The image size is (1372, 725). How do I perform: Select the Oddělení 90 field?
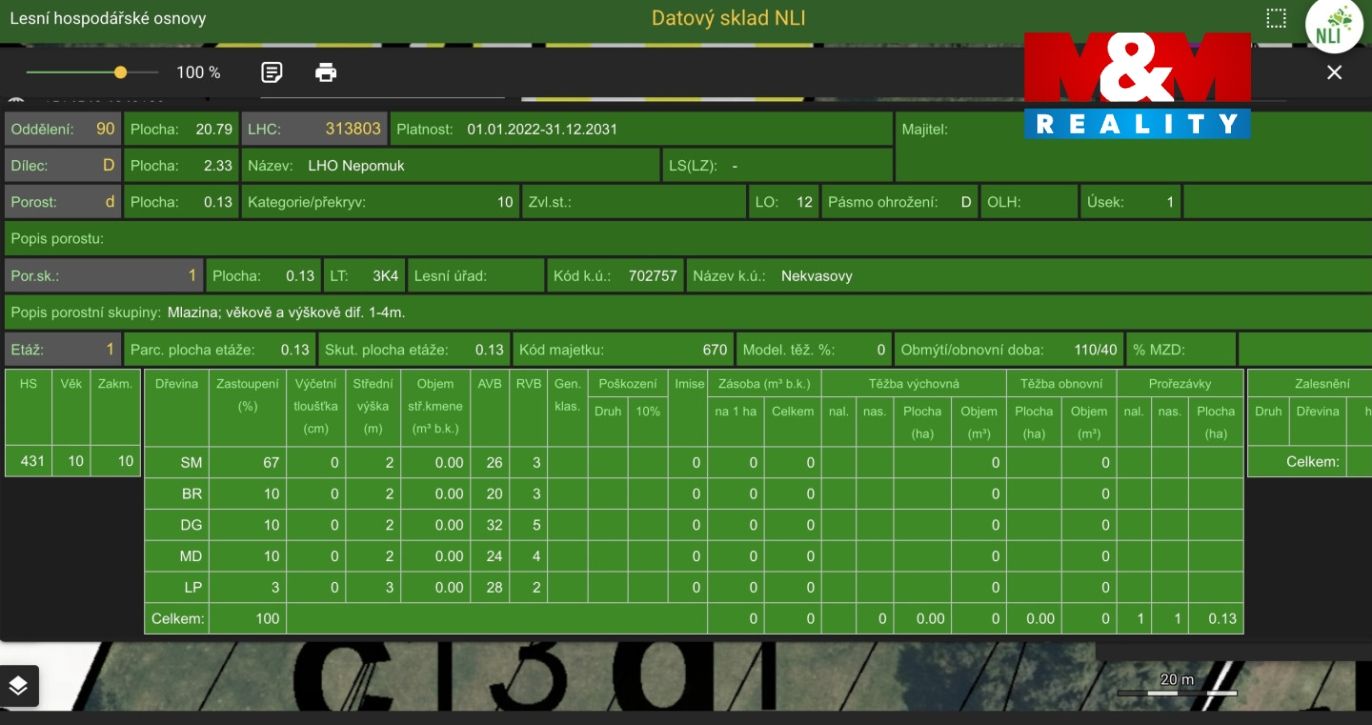coord(63,129)
